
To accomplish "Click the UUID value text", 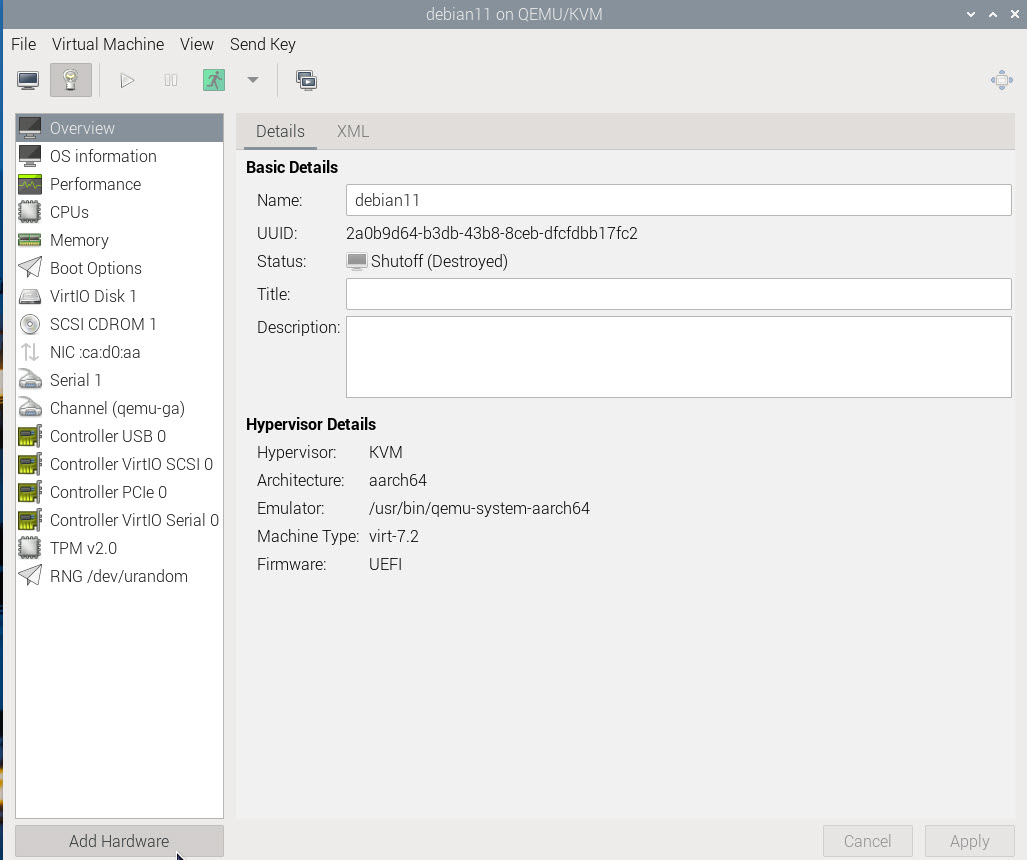I will click(x=492, y=233).
